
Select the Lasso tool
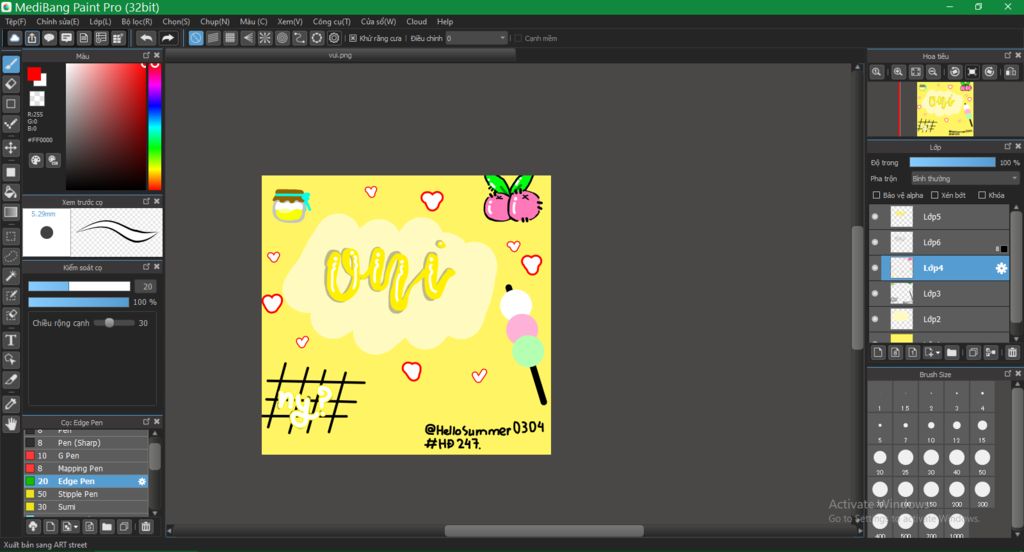(x=11, y=256)
